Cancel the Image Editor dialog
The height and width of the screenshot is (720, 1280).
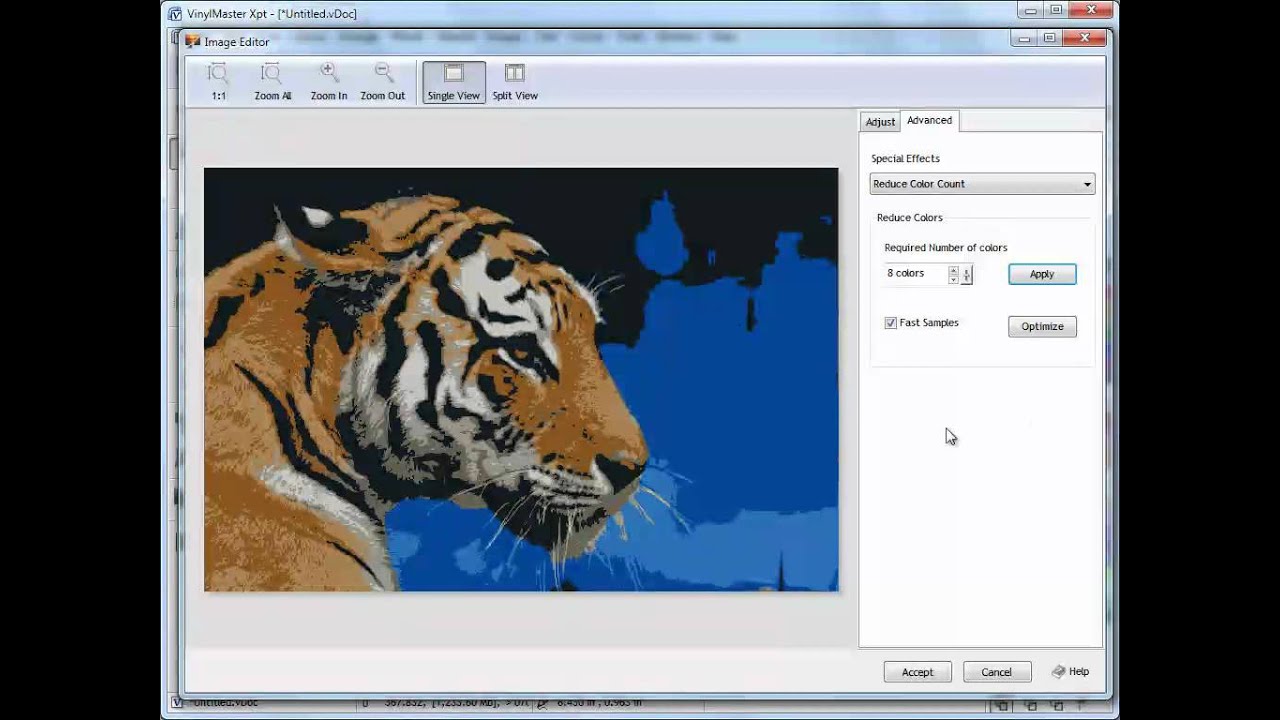[996, 672]
